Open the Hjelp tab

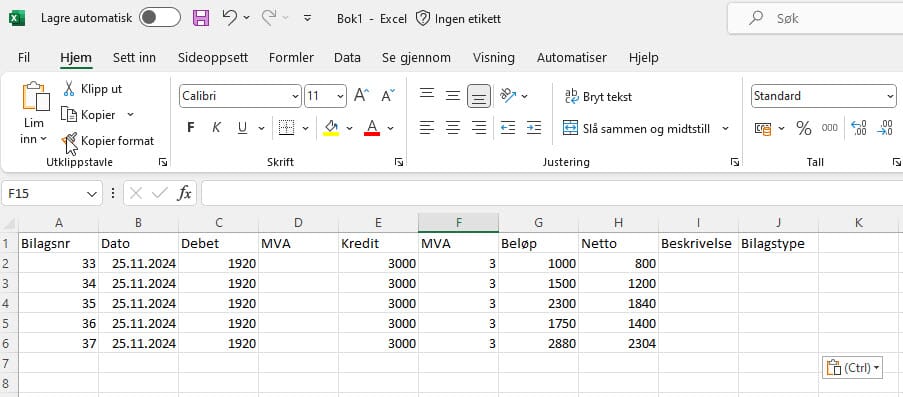[644, 58]
